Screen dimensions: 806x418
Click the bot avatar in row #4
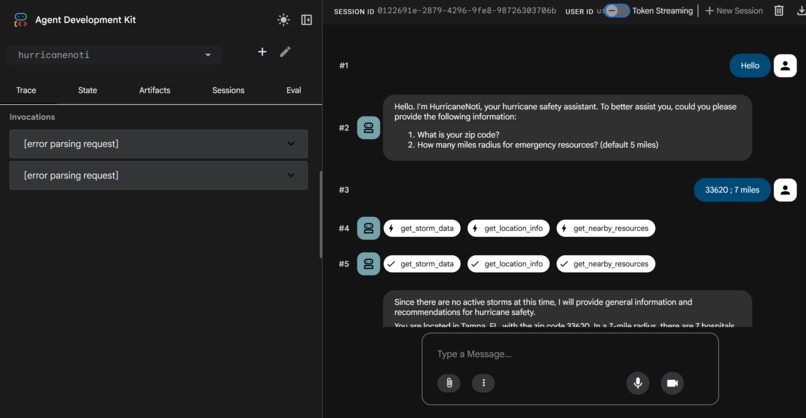369,228
